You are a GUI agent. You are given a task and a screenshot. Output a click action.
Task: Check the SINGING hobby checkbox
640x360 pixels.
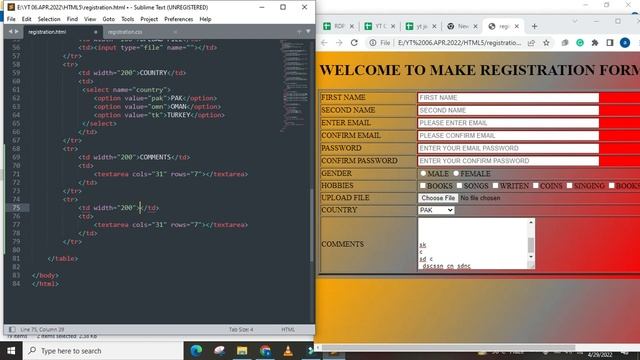tap(569, 185)
